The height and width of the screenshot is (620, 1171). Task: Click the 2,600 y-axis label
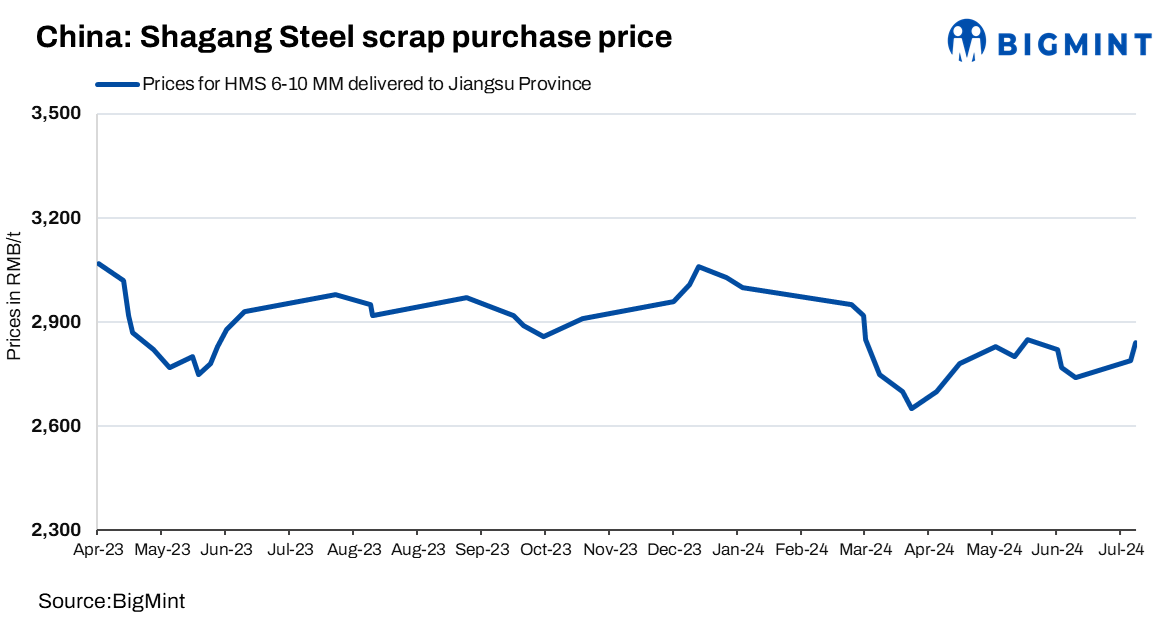(56, 427)
